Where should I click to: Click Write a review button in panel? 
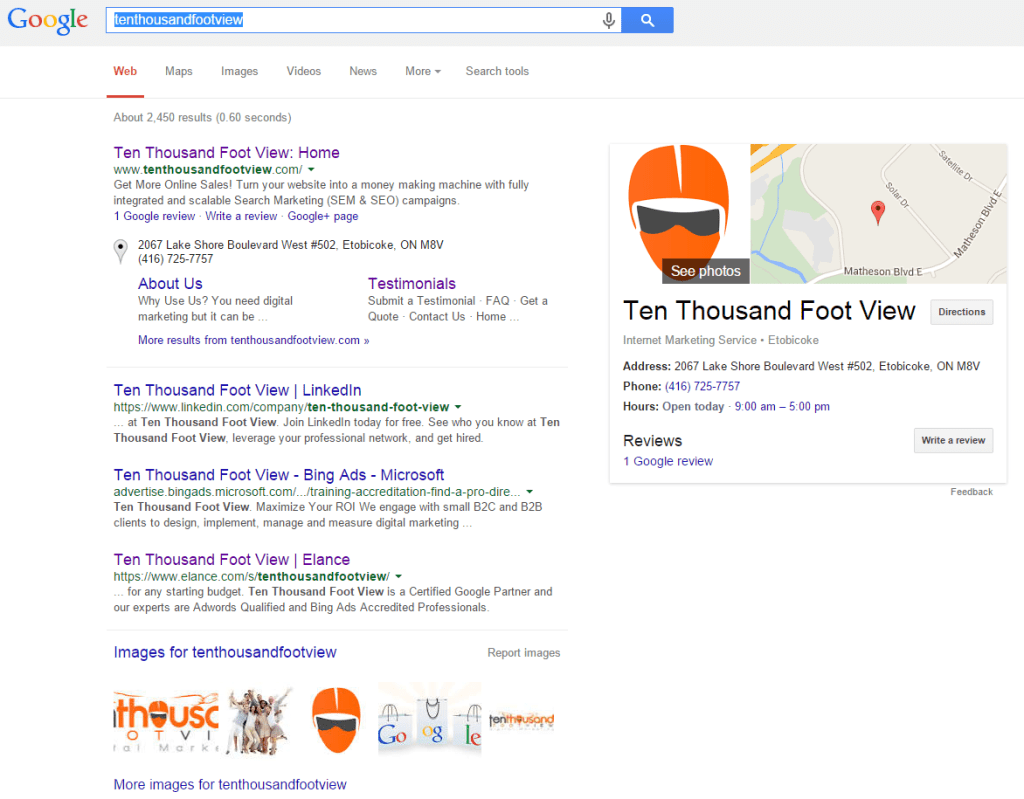953,440
